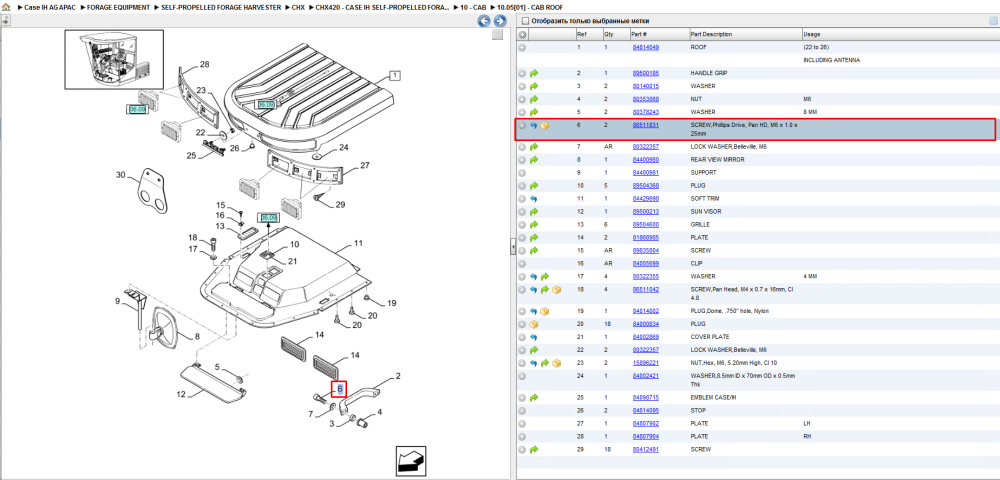Screen dimensions: 1000x480
Task: Enable 'Отобразить только выбранные метки' checkbox
Action: click(x=525, y=21)
